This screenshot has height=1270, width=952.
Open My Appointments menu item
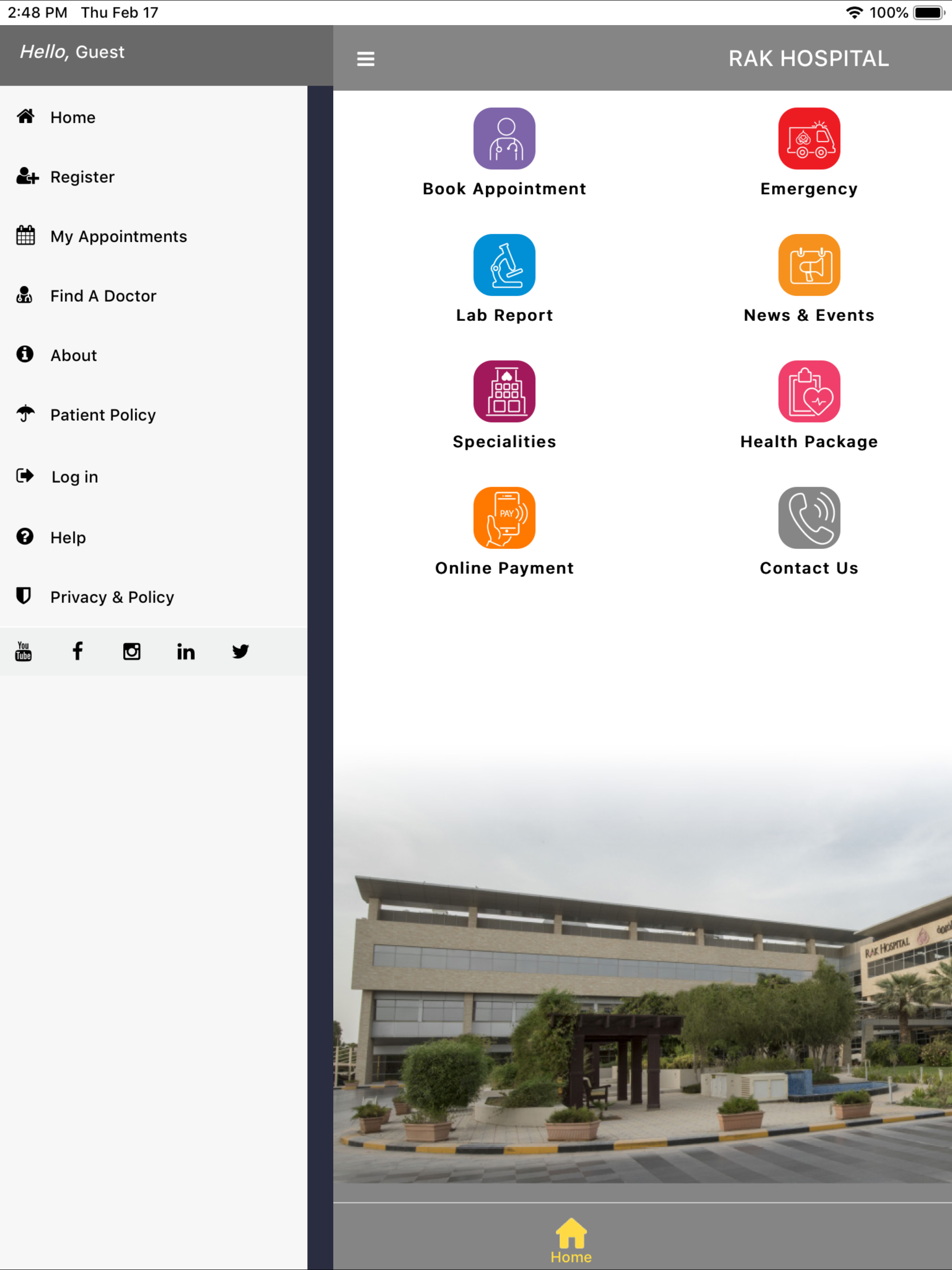[x=153, y=236]
